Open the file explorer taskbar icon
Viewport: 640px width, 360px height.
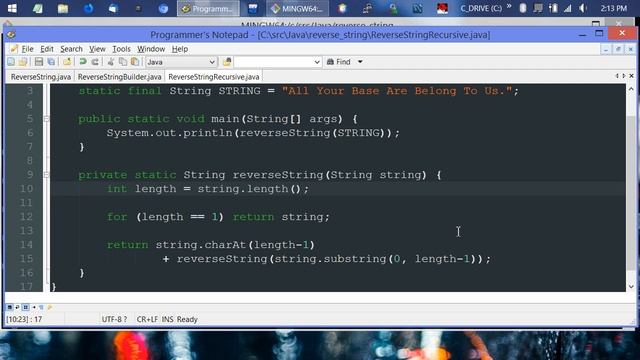point(63,8)
